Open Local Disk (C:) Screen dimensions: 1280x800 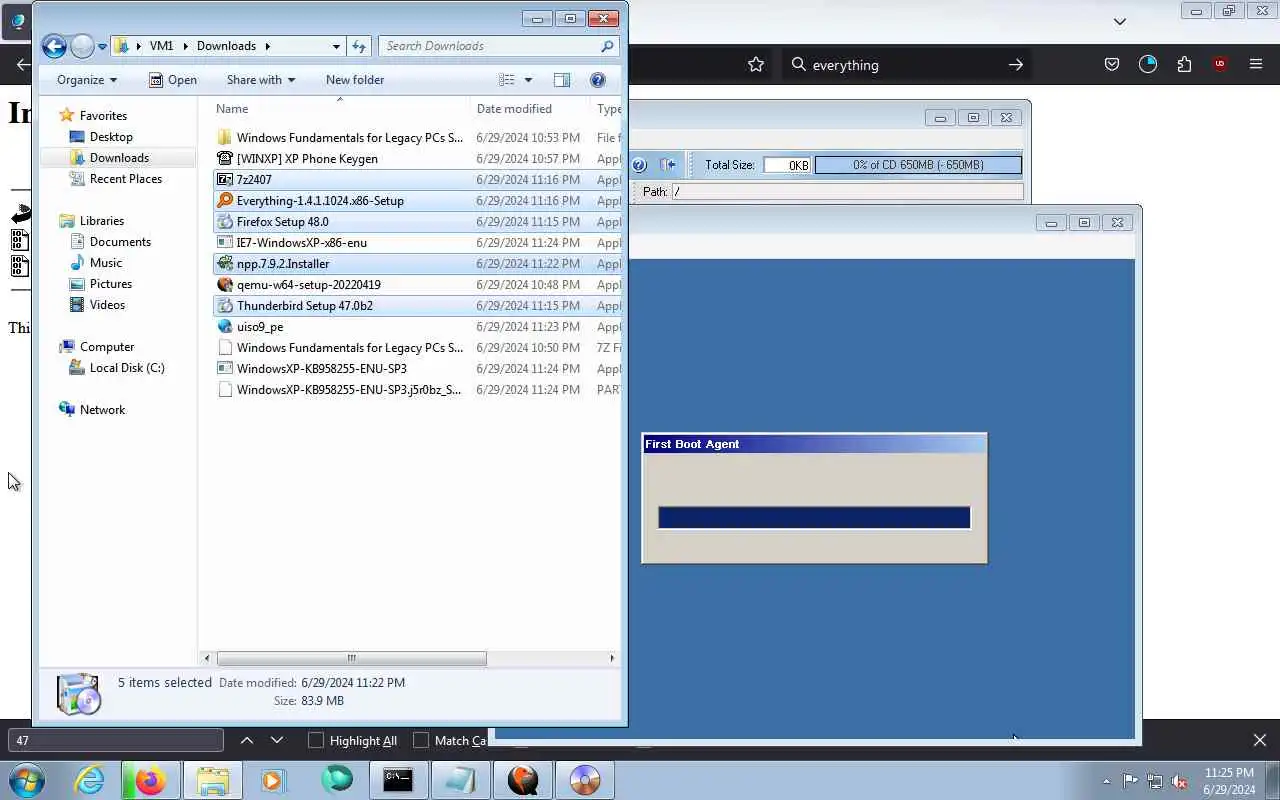coord(127,368)
